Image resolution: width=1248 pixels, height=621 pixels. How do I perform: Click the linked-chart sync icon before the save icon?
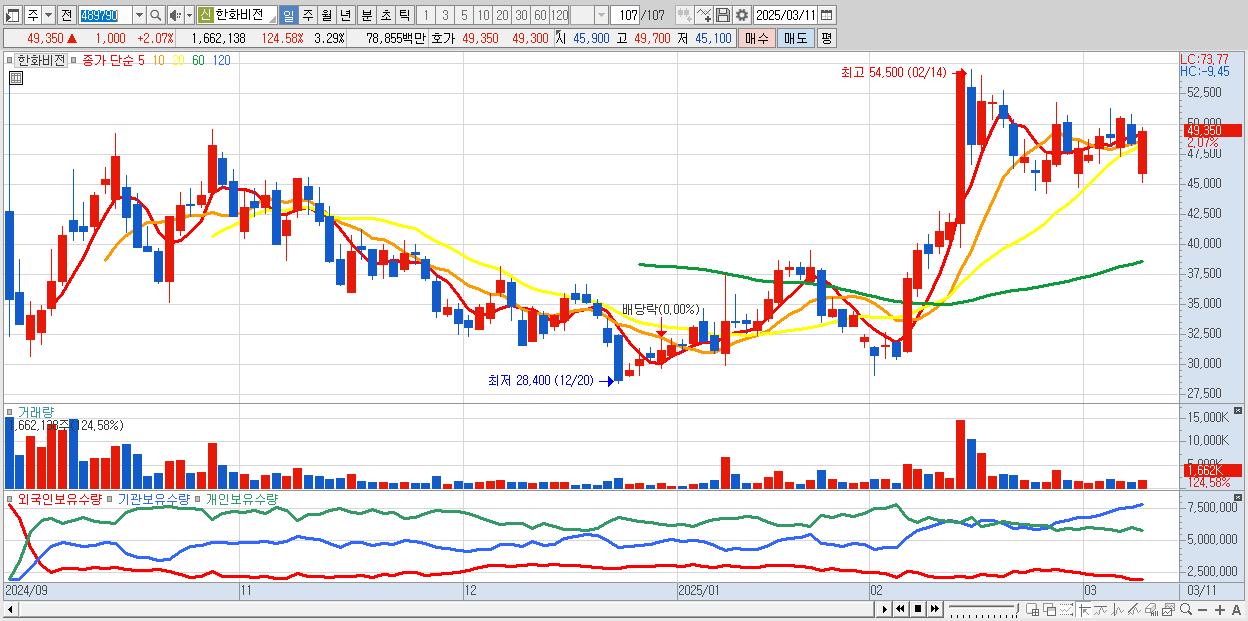[685, 15]
